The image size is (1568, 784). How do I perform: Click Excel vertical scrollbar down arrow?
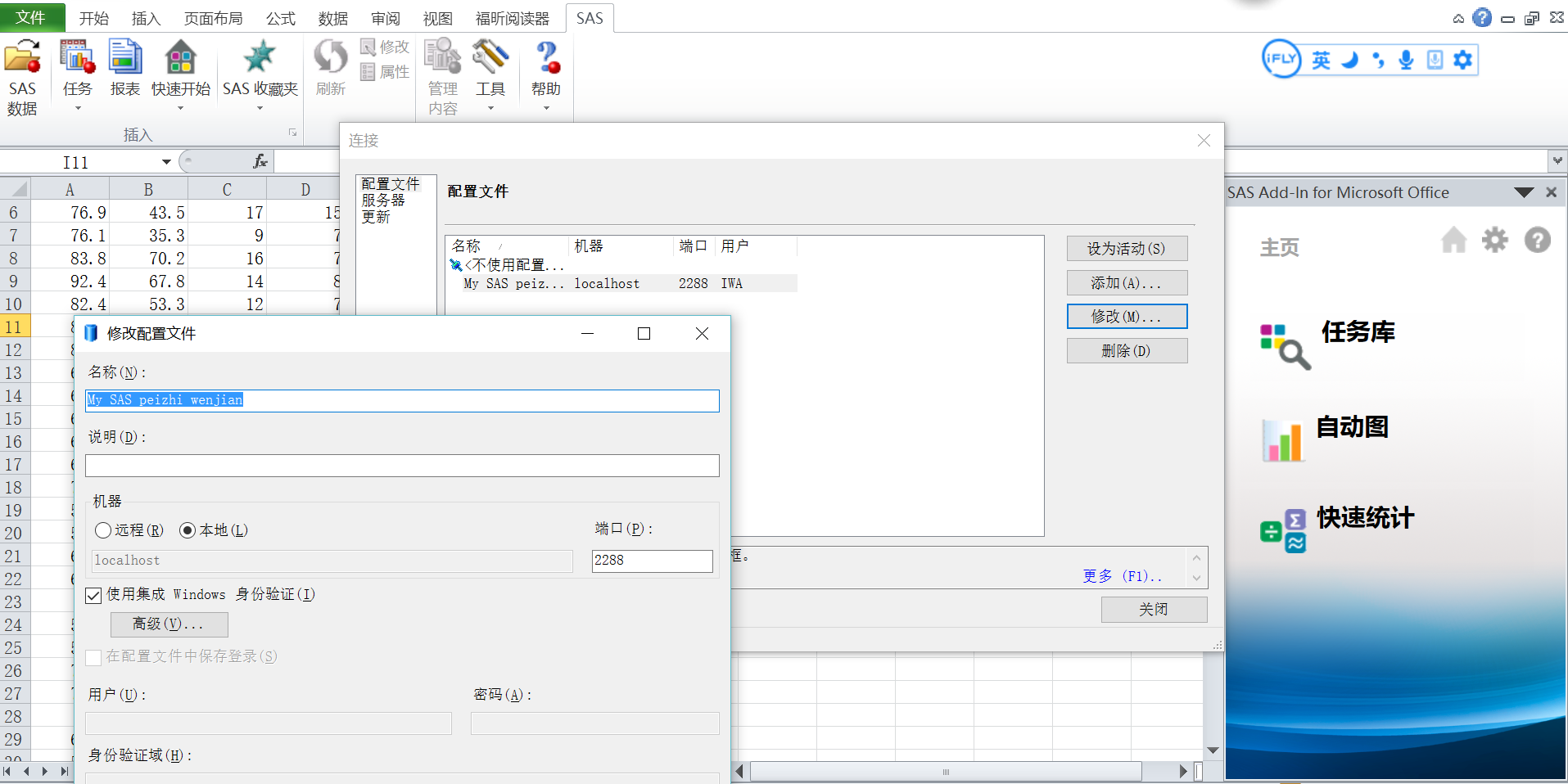1213,750
